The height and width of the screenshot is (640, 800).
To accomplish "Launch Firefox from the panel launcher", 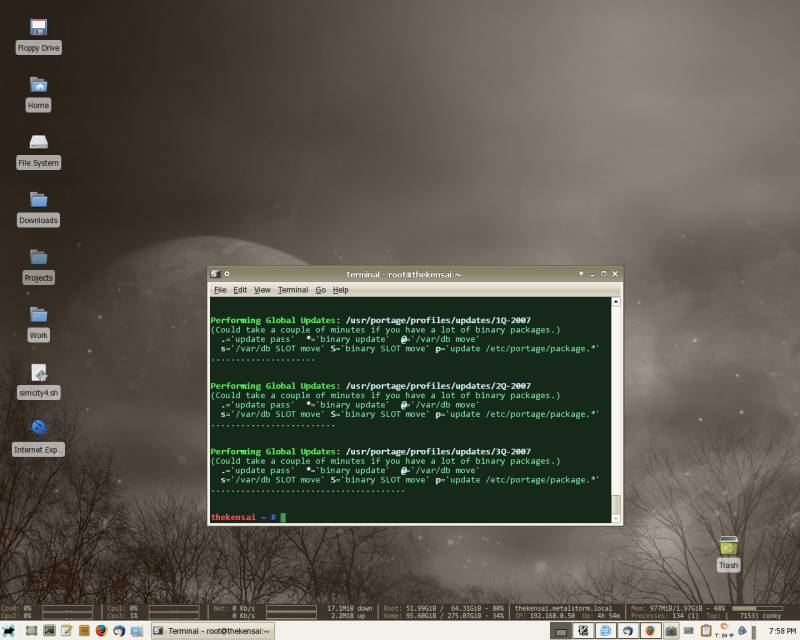I will (101, 631).
